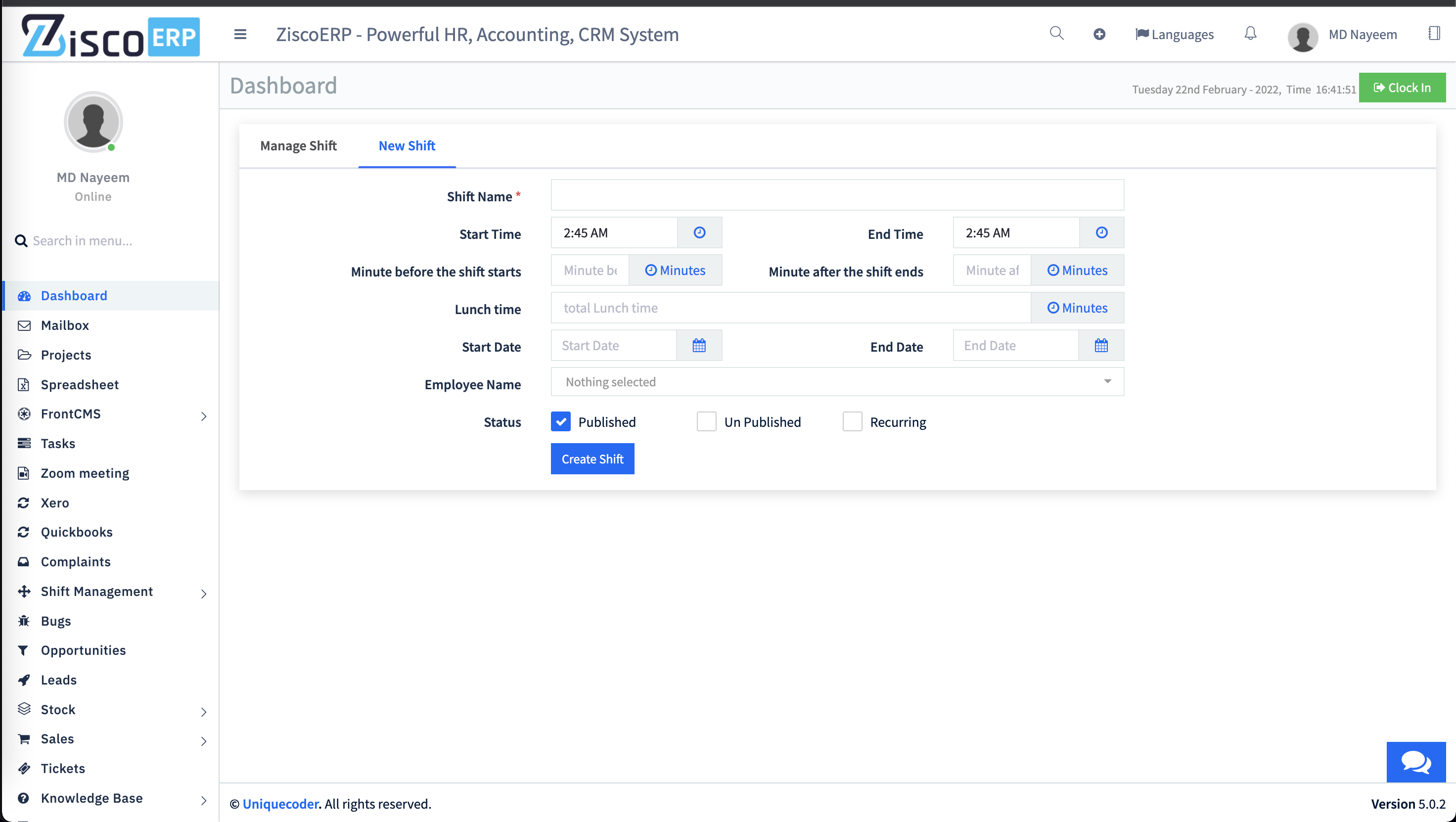Click the Minute after shift input

992,270
